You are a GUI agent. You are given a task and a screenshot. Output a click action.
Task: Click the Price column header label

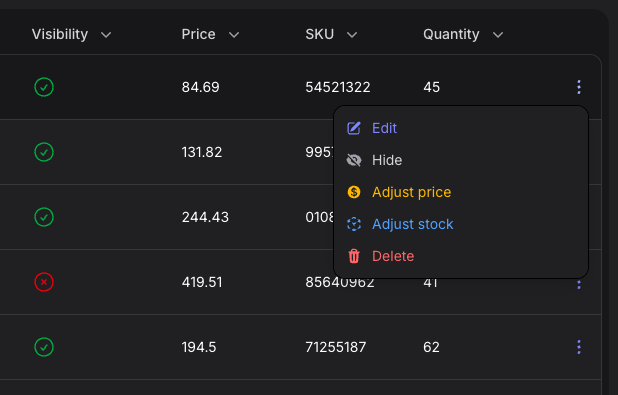[x=198, y=34]
